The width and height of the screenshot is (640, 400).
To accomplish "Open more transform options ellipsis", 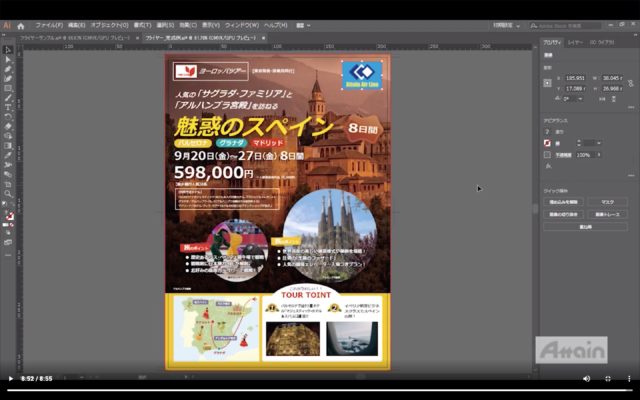I will tap(631, 107).
